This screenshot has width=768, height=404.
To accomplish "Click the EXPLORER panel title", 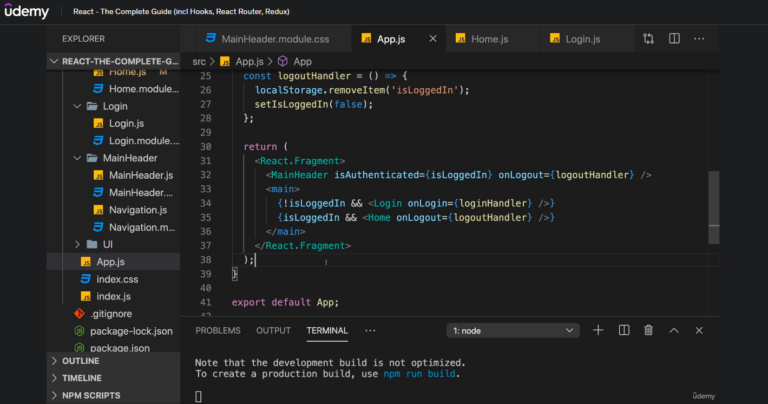I will pos(83,39).
